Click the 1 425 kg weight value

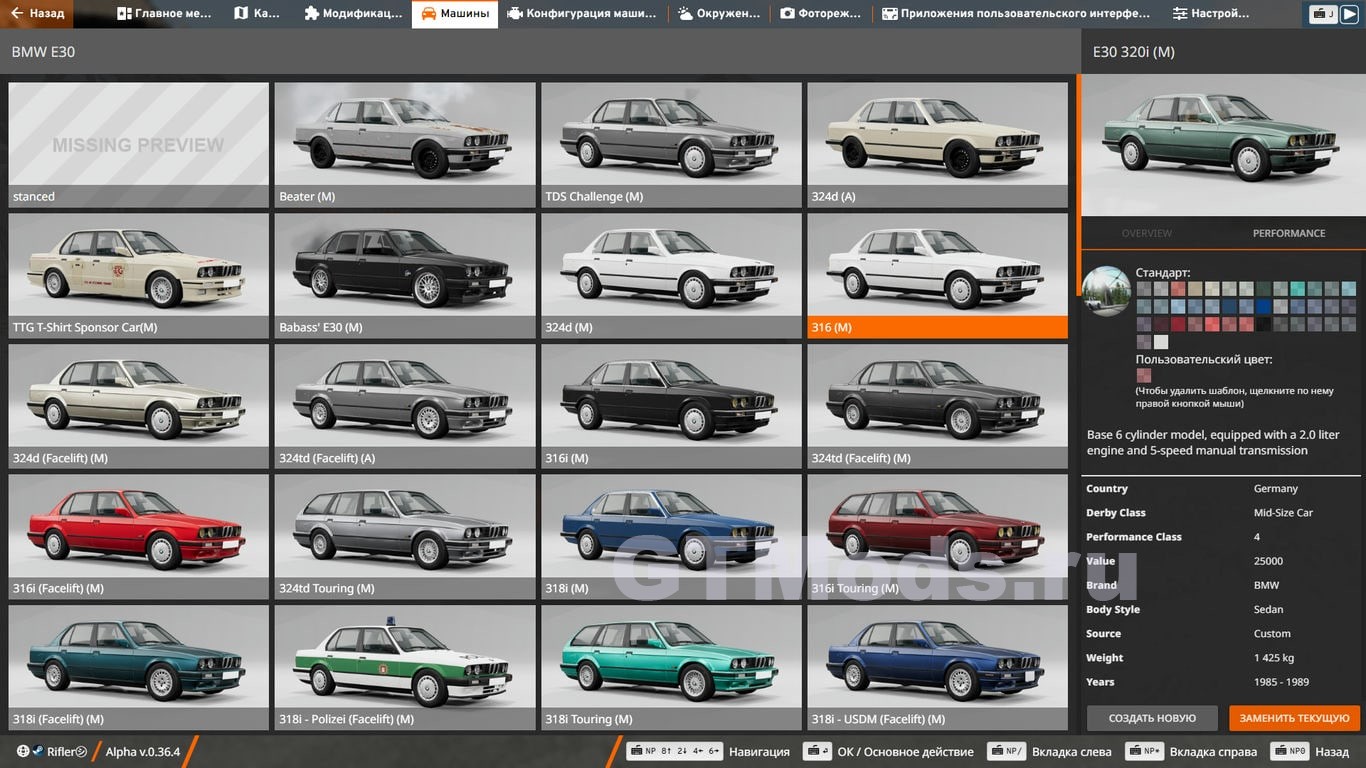point(1274,657)
